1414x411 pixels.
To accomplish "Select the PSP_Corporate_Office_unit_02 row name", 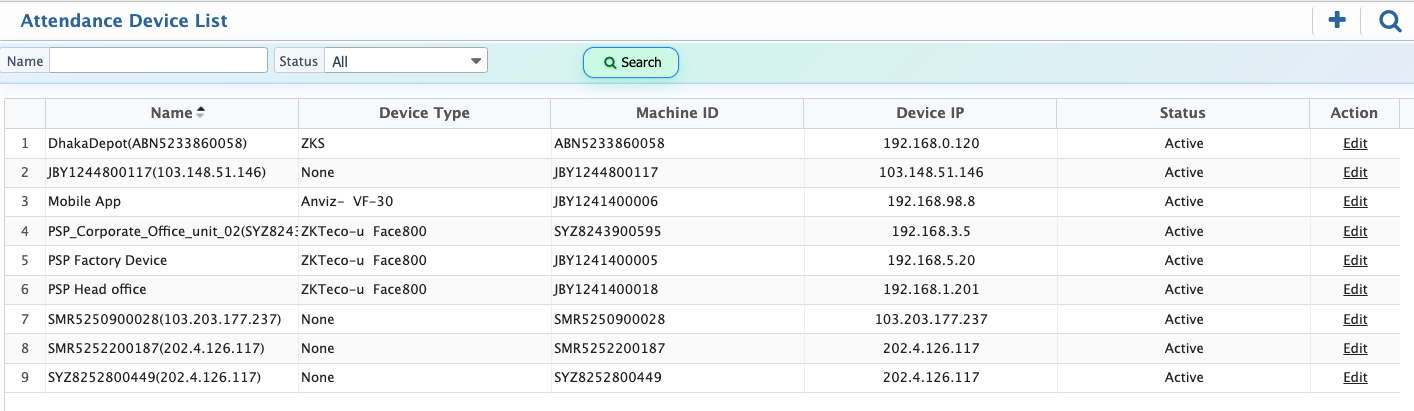I will coord(172,231).
